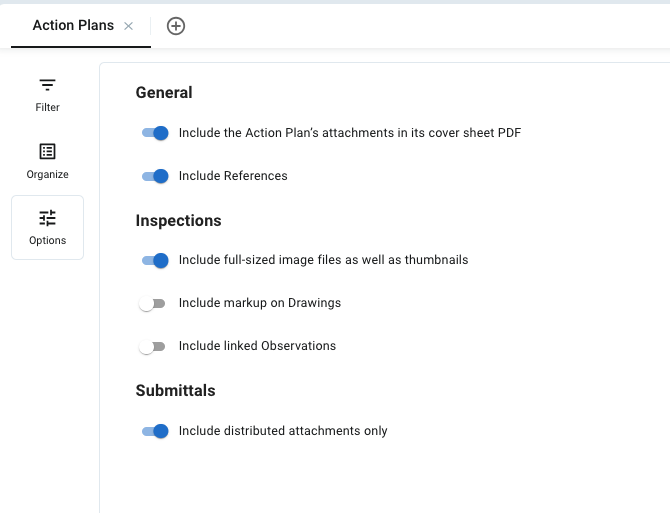Screen dimensions: 670x513
Task: Click the "Include References" label text
Action: coord(233,176)
